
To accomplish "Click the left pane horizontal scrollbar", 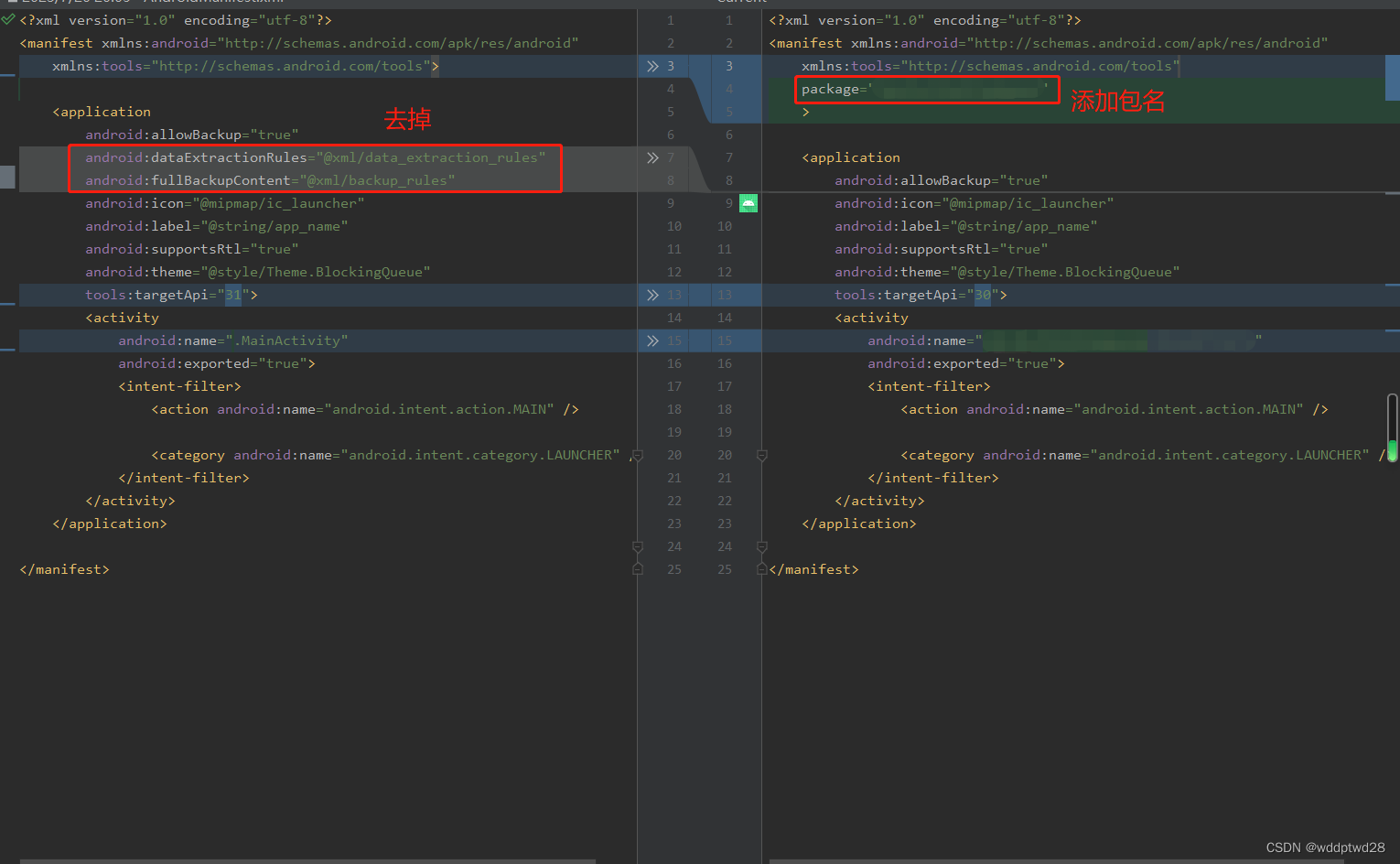I will coord(307,860).
